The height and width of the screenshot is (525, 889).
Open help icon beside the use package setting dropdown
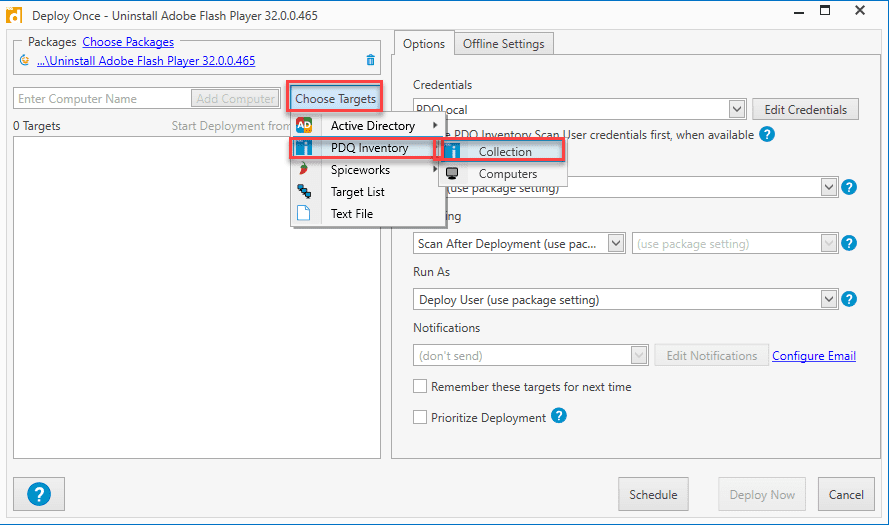[x=849, y=187]
